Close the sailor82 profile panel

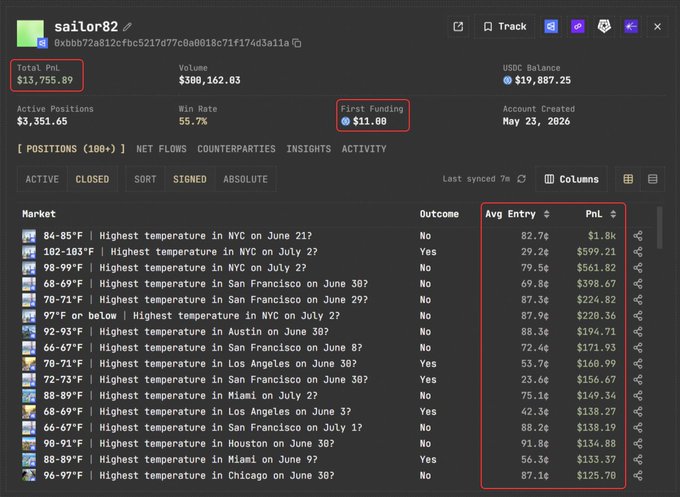[657, 27]
